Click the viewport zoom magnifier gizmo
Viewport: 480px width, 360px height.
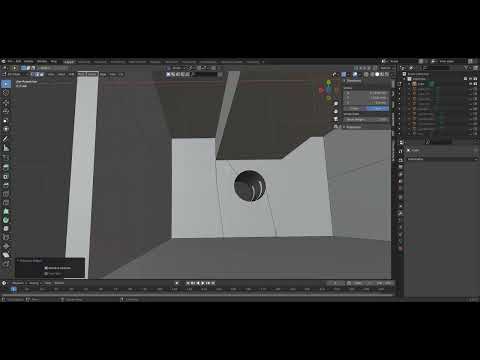click(336, 104)
